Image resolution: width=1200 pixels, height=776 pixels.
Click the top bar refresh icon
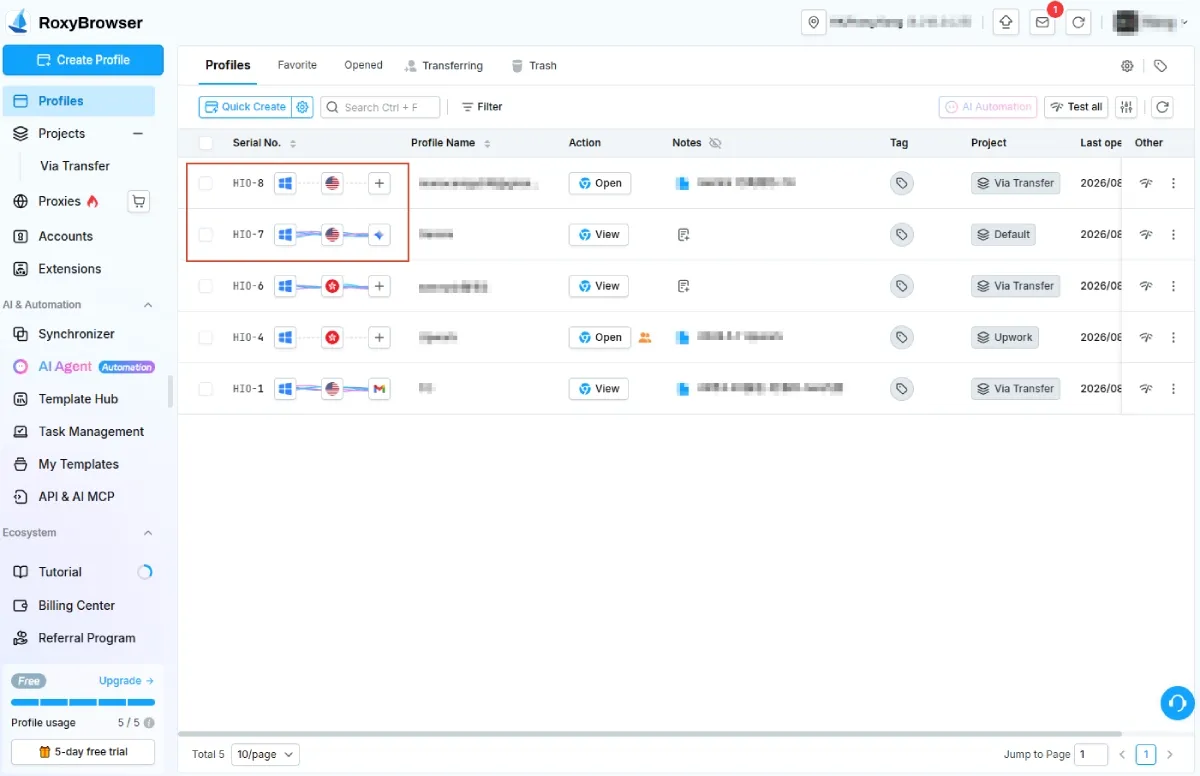(1078, 22)
